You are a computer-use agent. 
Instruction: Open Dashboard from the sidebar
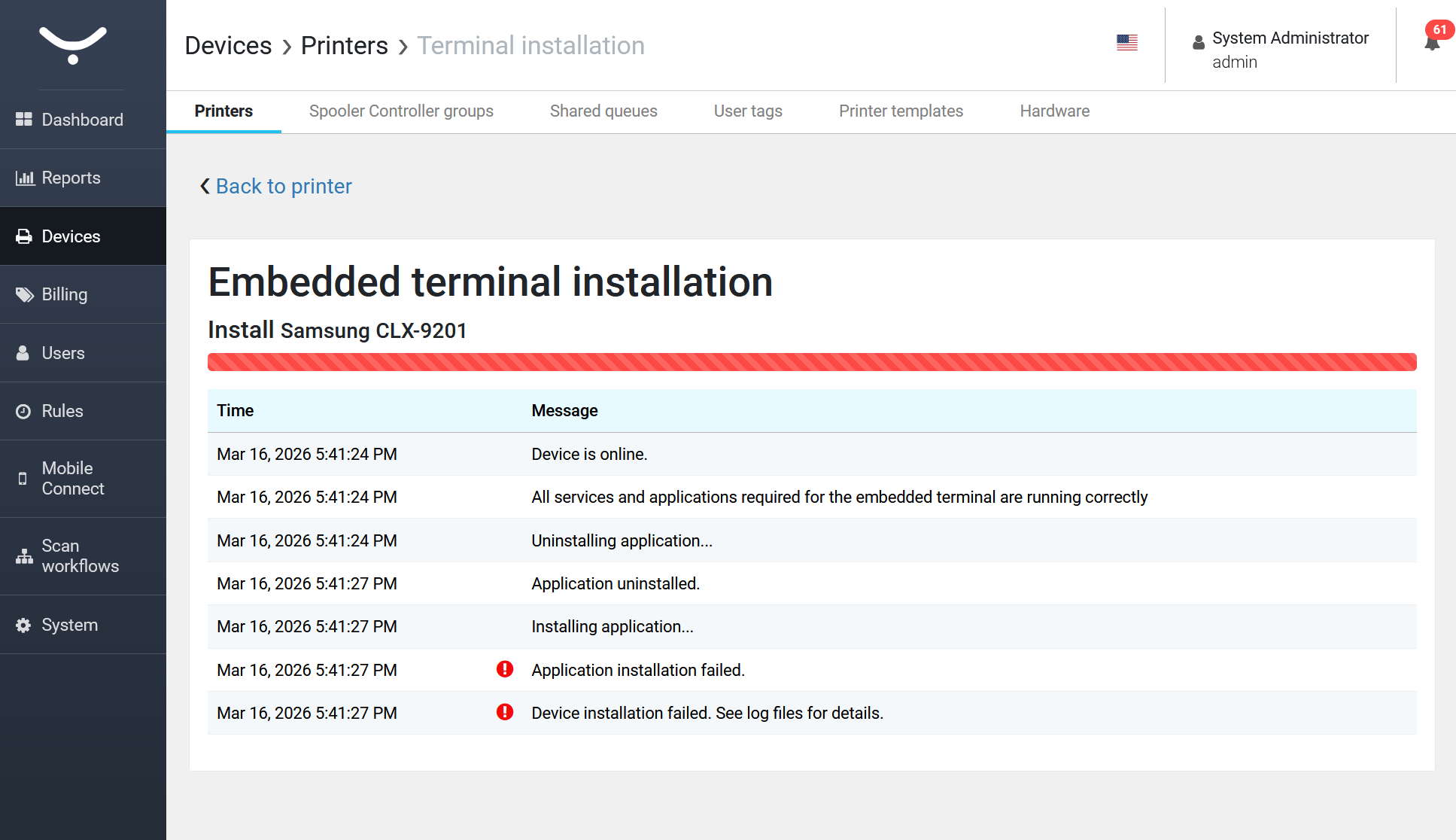point(82,120)
